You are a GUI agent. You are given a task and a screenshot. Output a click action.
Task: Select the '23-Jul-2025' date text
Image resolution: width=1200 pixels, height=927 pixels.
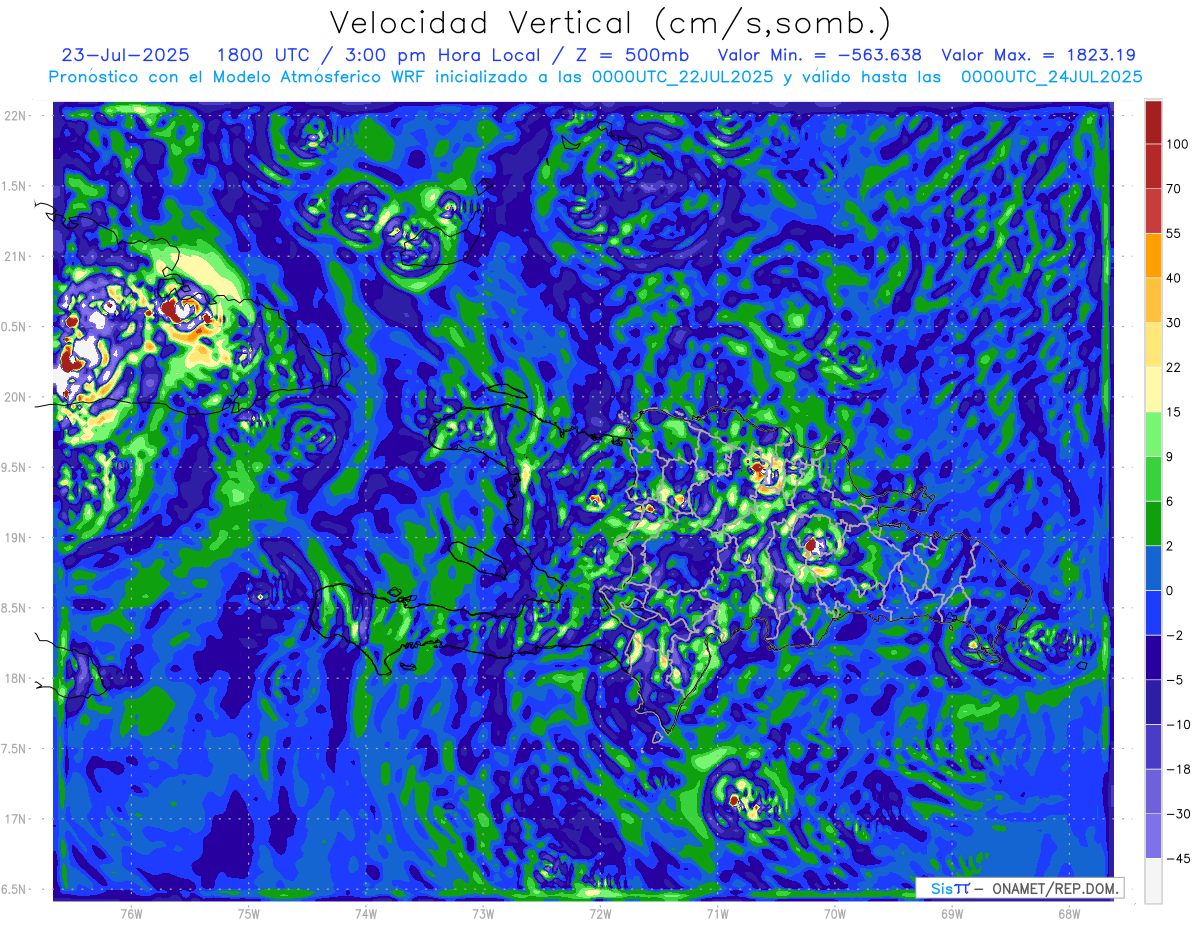(x=125, y=55)
